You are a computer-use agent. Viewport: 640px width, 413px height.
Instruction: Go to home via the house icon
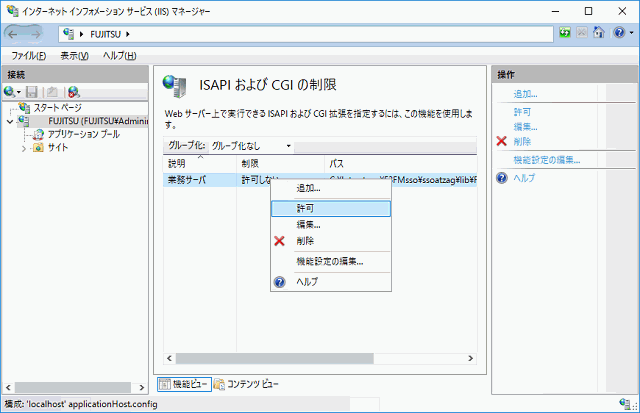pos(599,33)
